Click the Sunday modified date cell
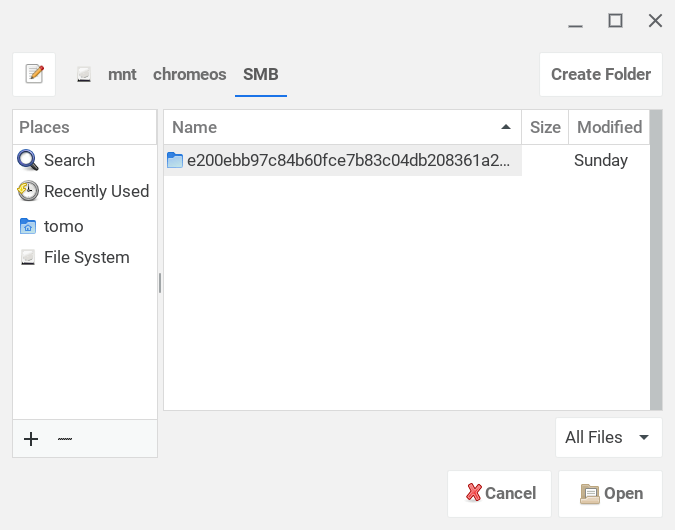The width and height of the screenshot is (675, 530). pos(601,160)
